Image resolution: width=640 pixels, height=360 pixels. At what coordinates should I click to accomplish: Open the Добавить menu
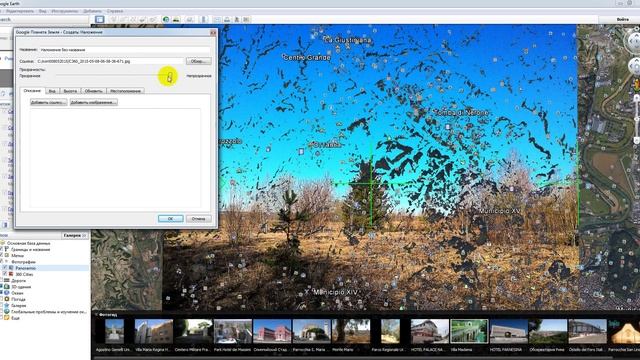93,11
